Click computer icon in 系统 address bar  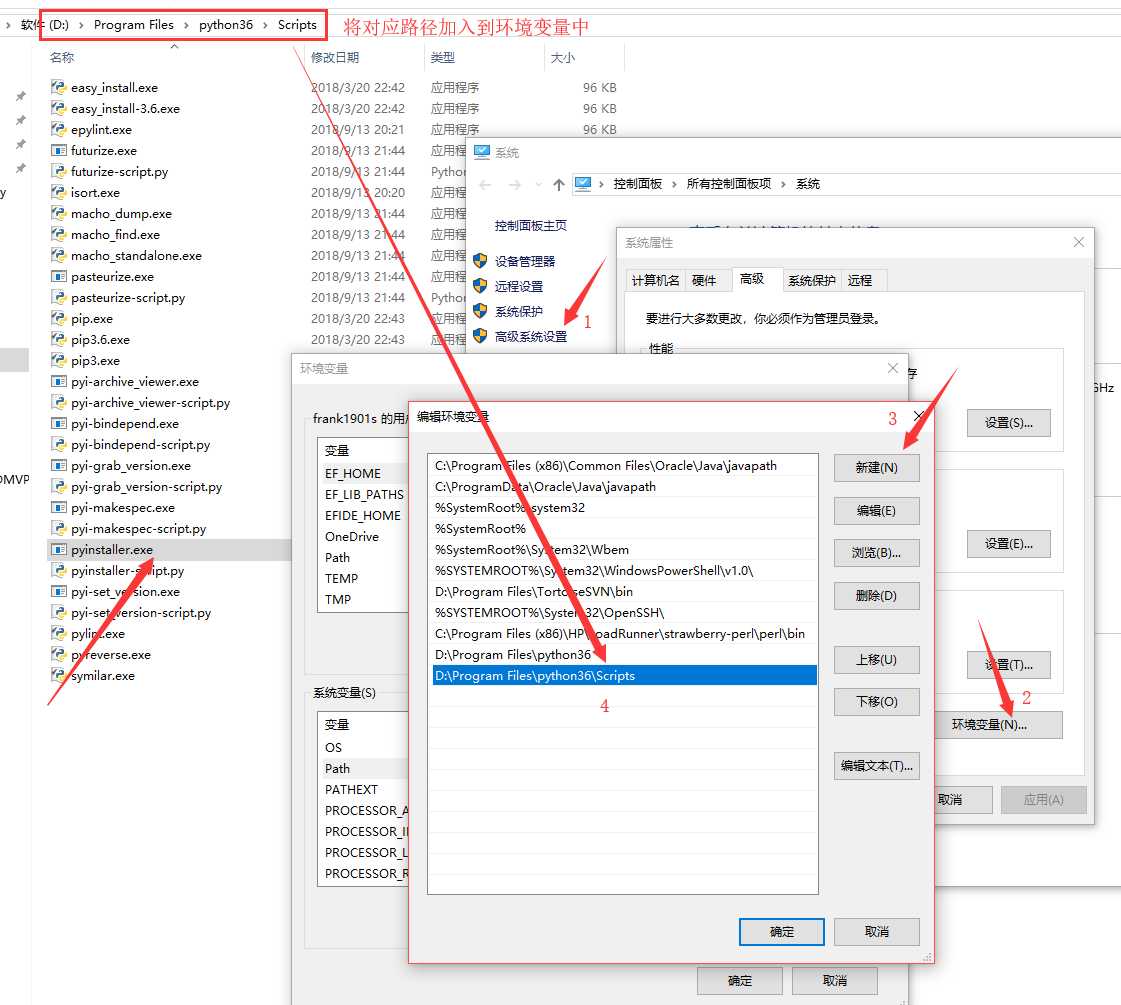click(x=583, y=184)
